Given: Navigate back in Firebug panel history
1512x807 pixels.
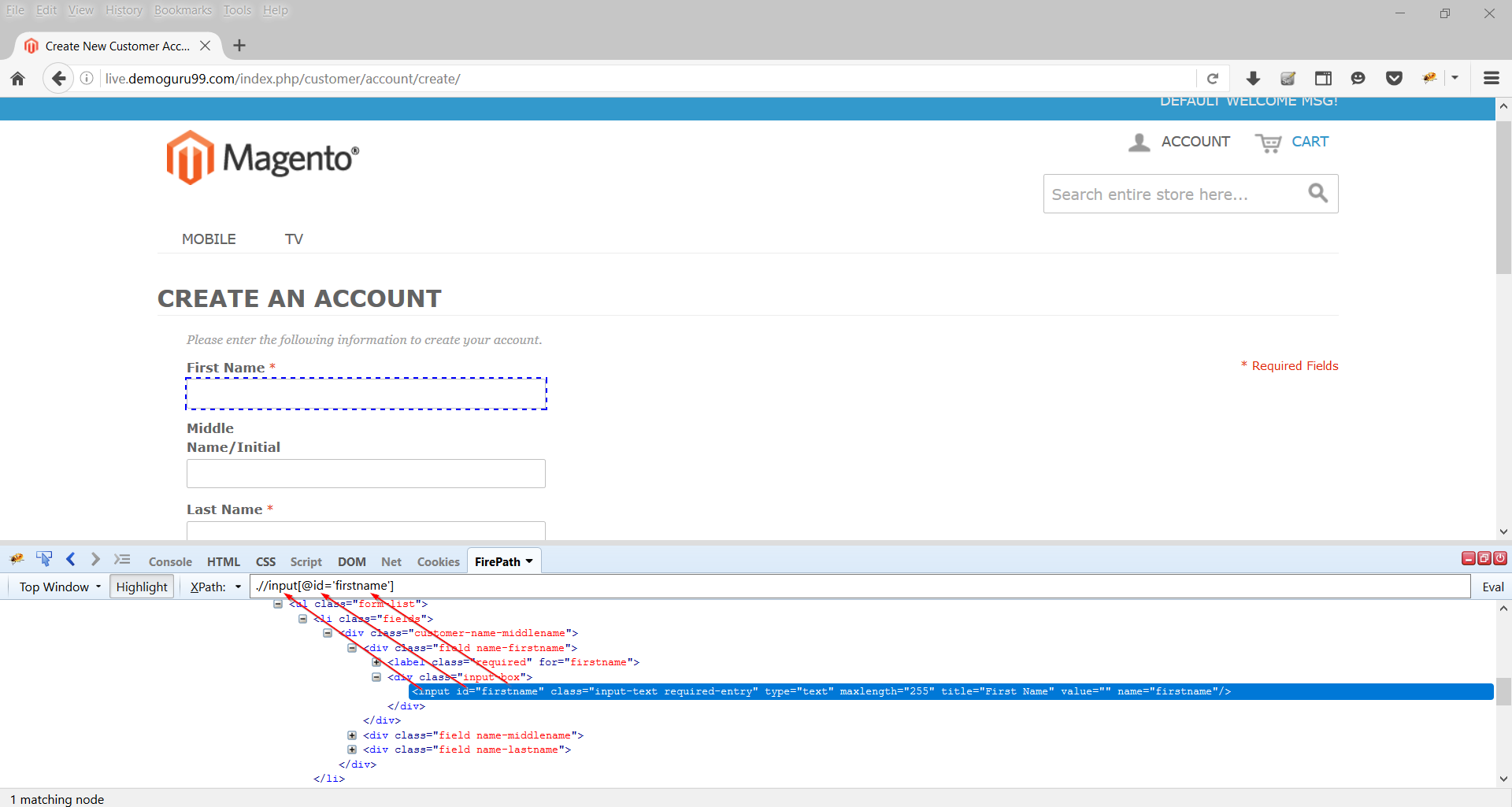Looking at the screenshot, I should [71, 559].
